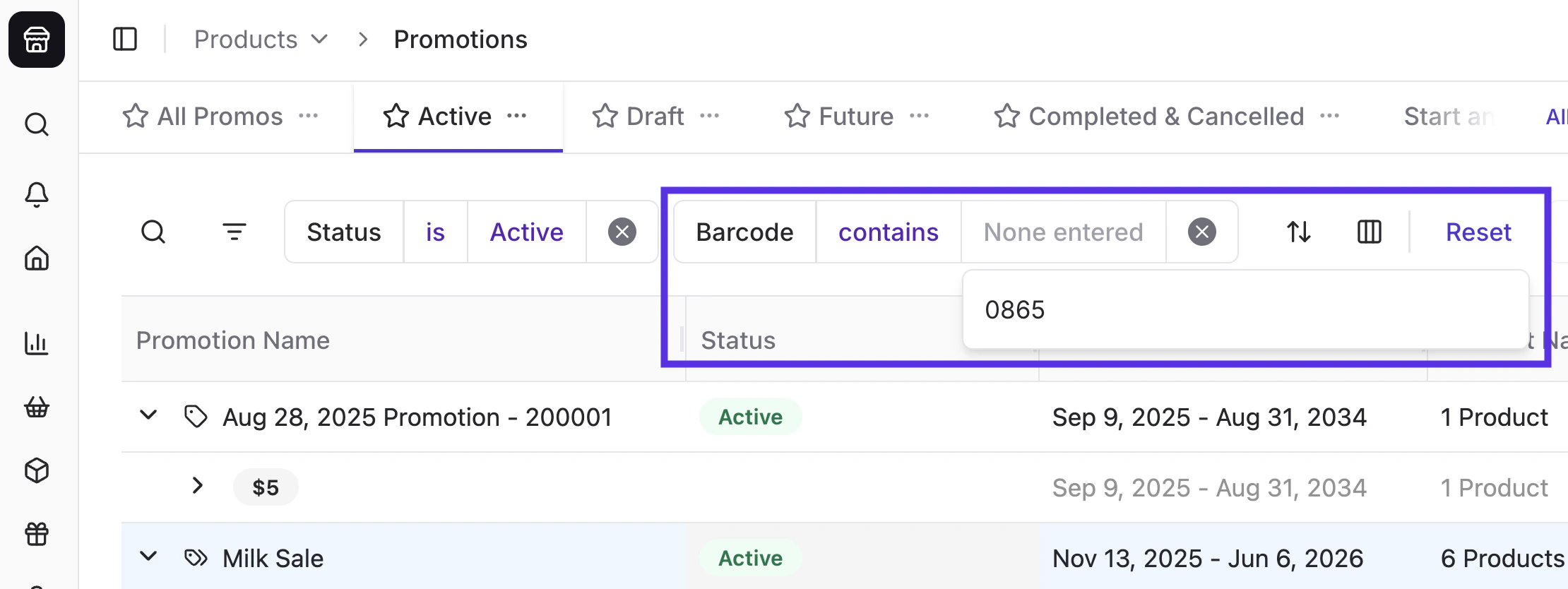Screen dimensions: 1568x589
Task: Toggle the sidebar panel with the panel icon
Action: tap(126, 39)
